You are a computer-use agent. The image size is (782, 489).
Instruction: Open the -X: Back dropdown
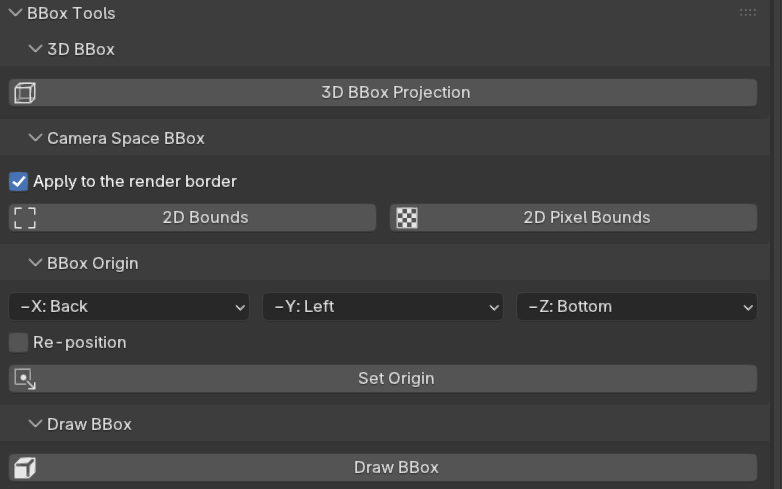click(x=129, y=307)
